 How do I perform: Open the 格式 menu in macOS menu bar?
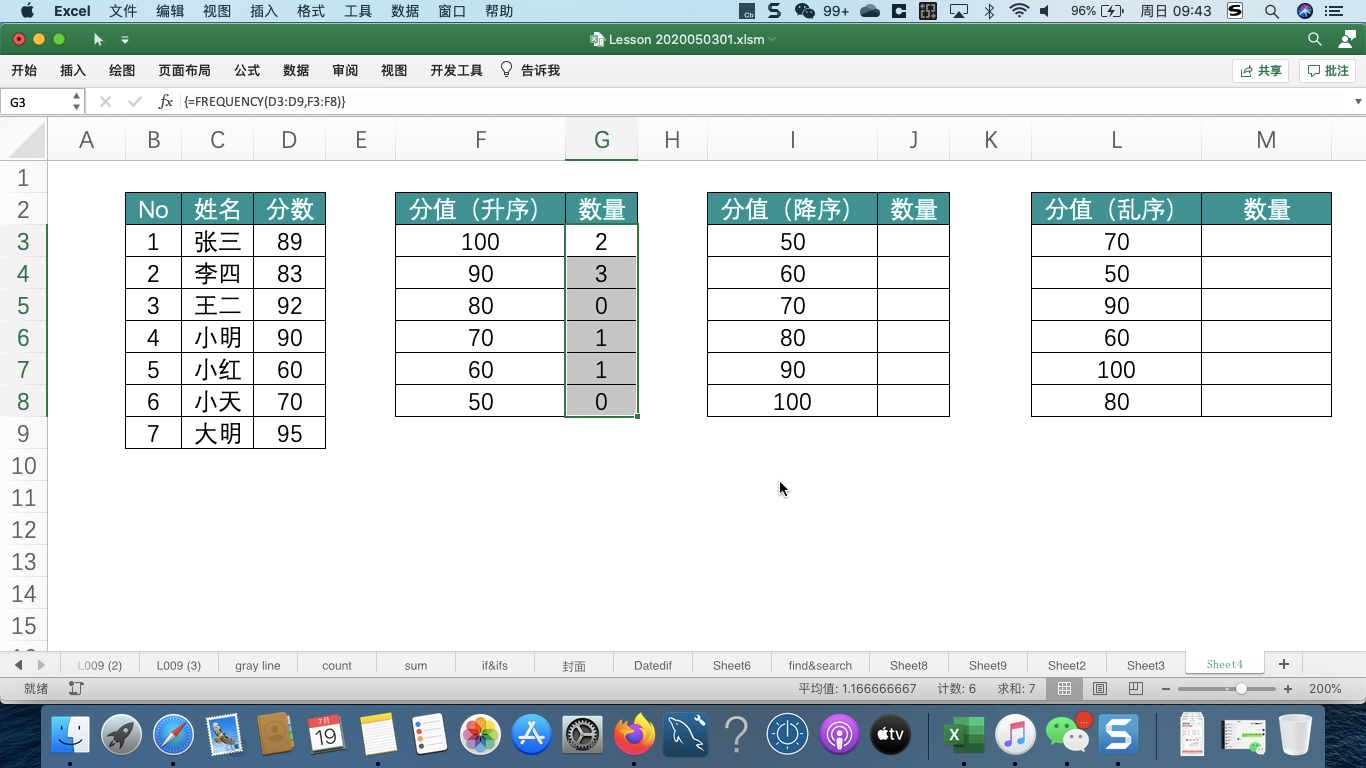311,11
